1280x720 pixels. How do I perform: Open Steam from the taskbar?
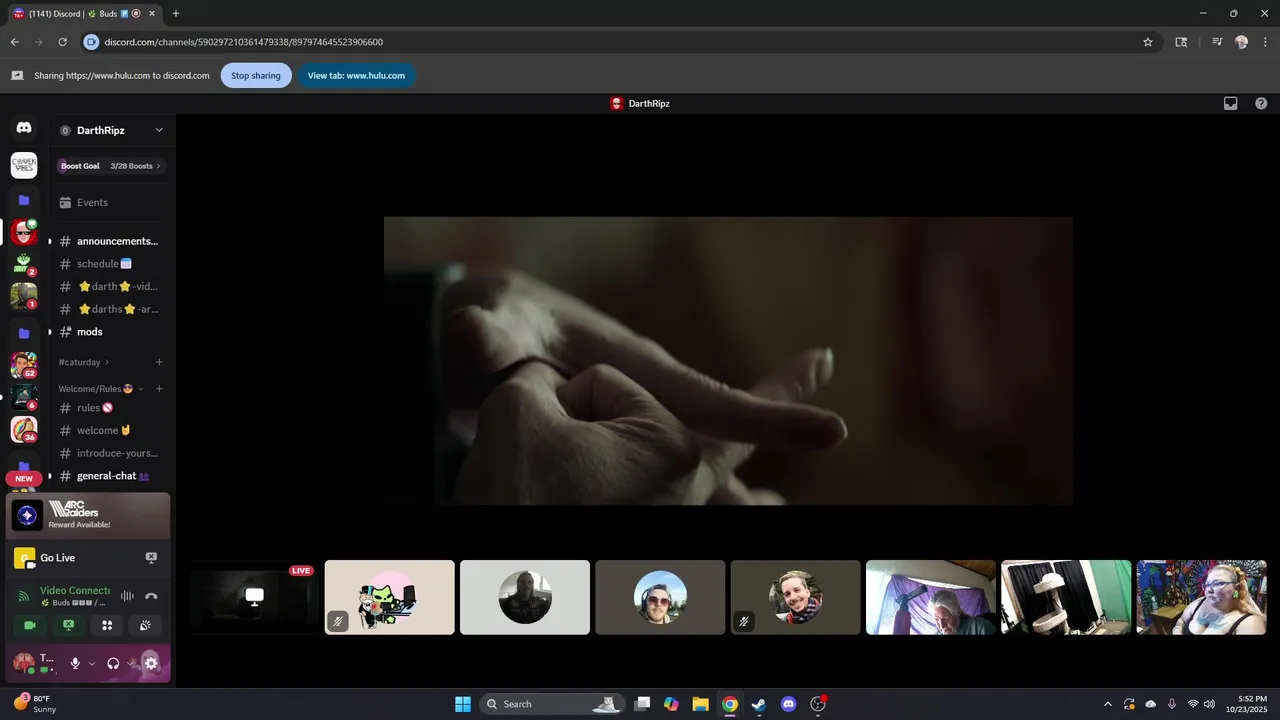759,704
